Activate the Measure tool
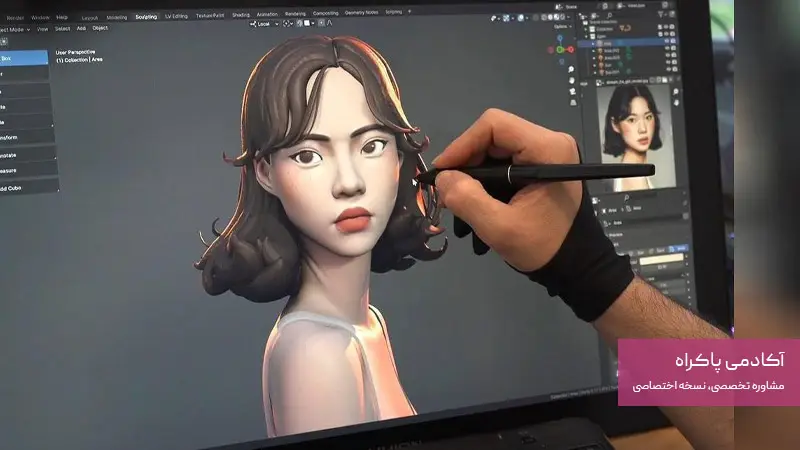This screenshot has width=800, height=450. (22, 171)
